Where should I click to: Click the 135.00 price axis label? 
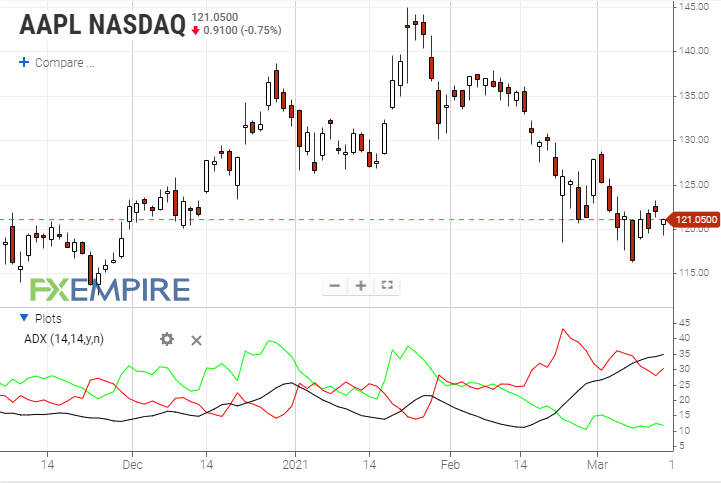coord(694,96)
